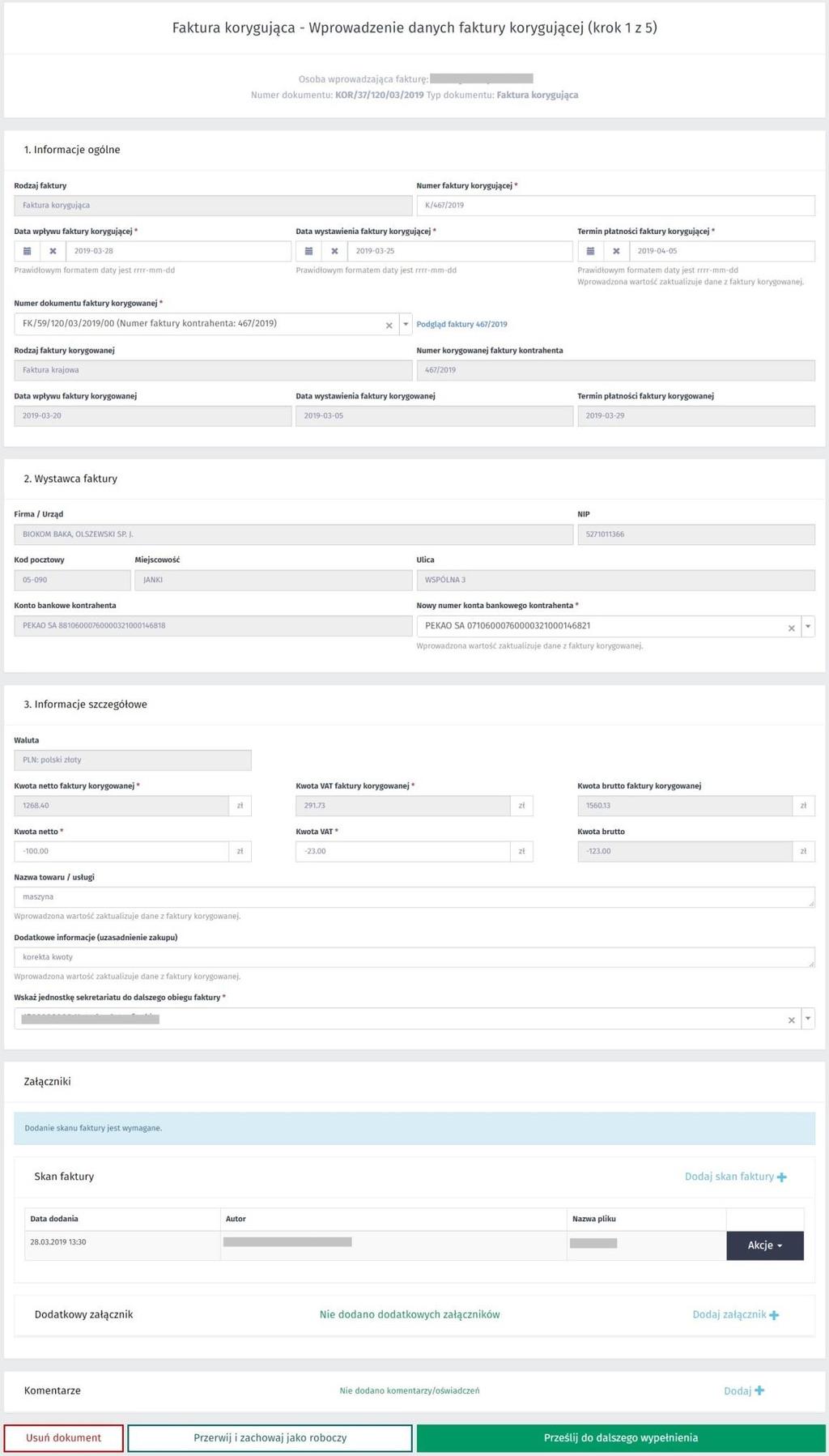829x1456 pixels.
Task: Expand the Numer dokumentu faktury korygowanej dropdown
Action: [x=406, y=324]
